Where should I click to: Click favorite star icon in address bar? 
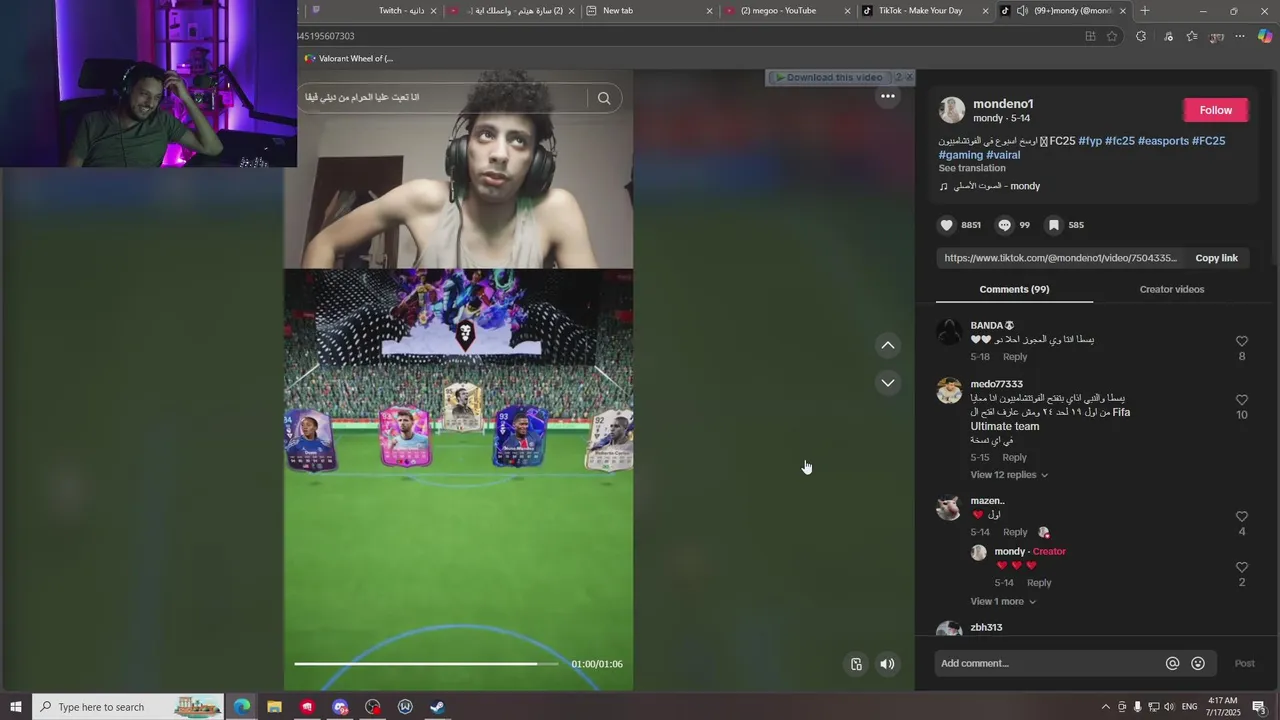[1112, 36]
